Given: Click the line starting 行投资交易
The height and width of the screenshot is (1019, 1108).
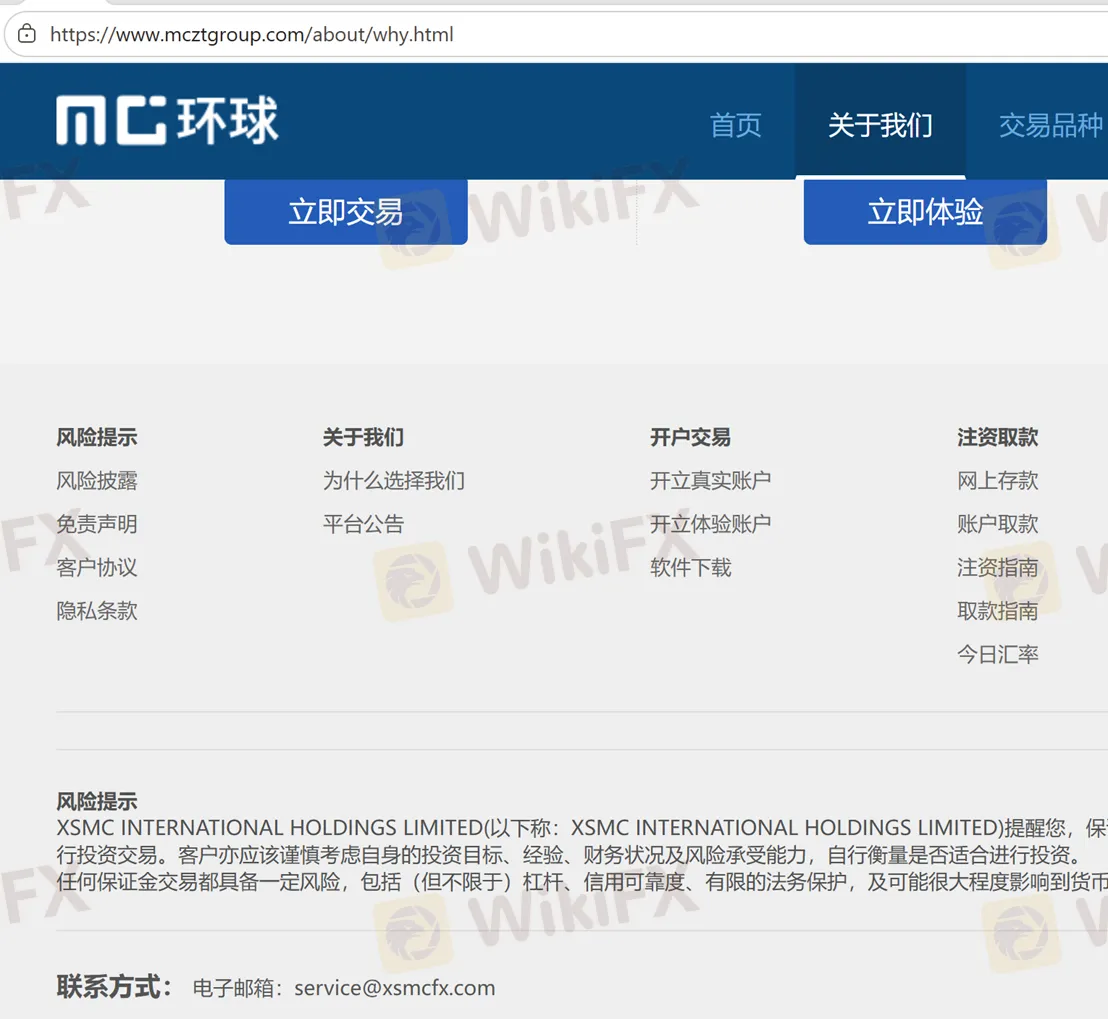Looking at the screenshot, I should (570, 855).
